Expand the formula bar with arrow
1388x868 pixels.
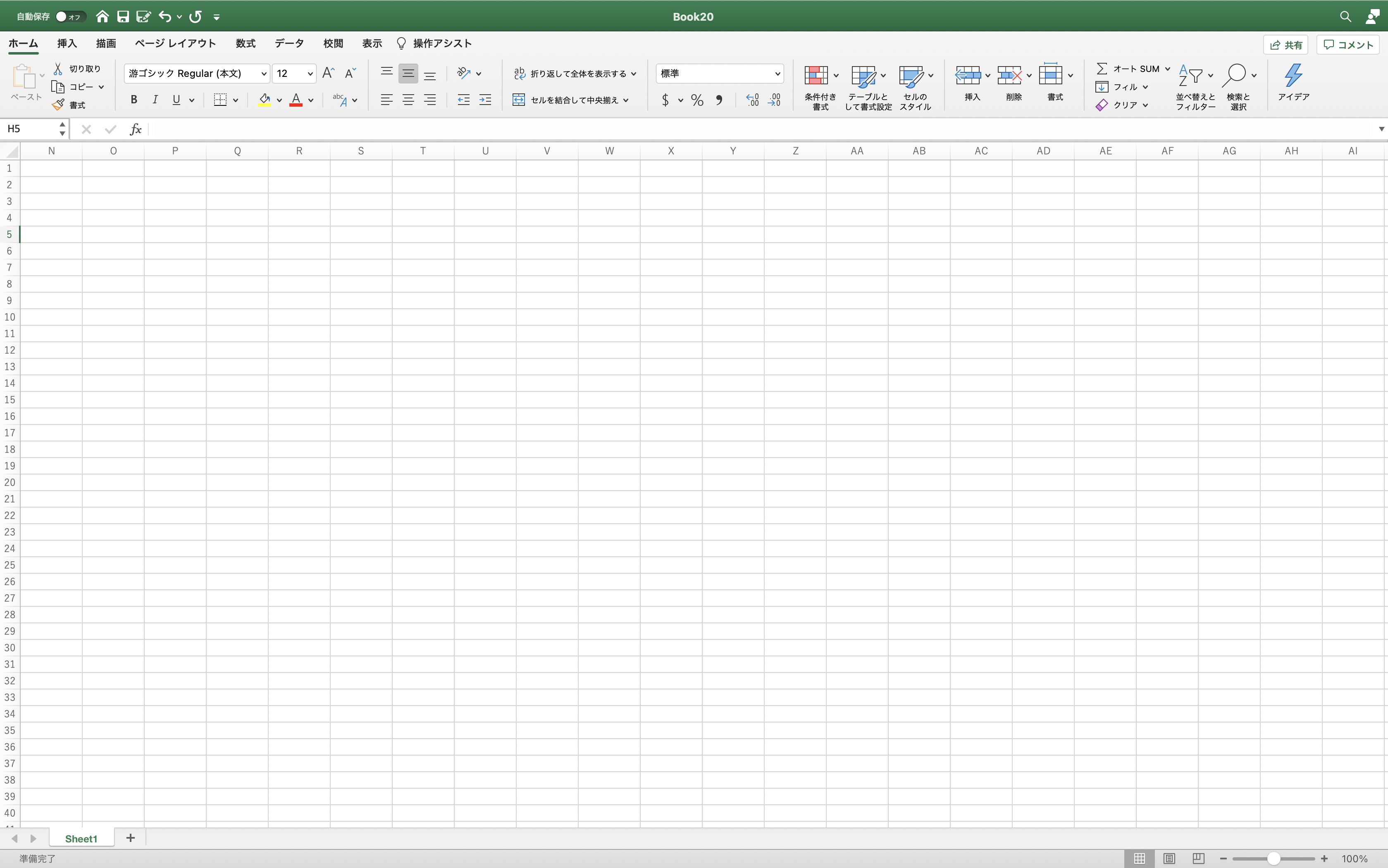[1381, 129]
